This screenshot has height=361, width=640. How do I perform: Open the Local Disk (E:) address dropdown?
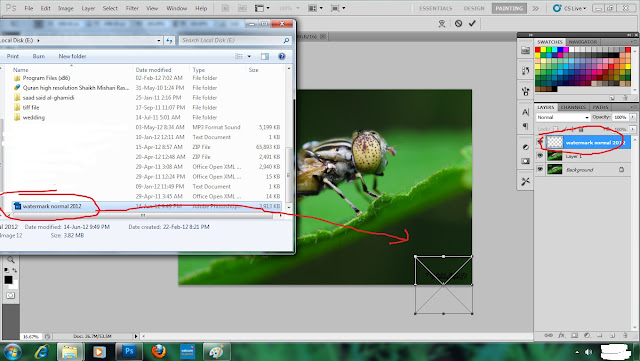click(x=158, y=40)
